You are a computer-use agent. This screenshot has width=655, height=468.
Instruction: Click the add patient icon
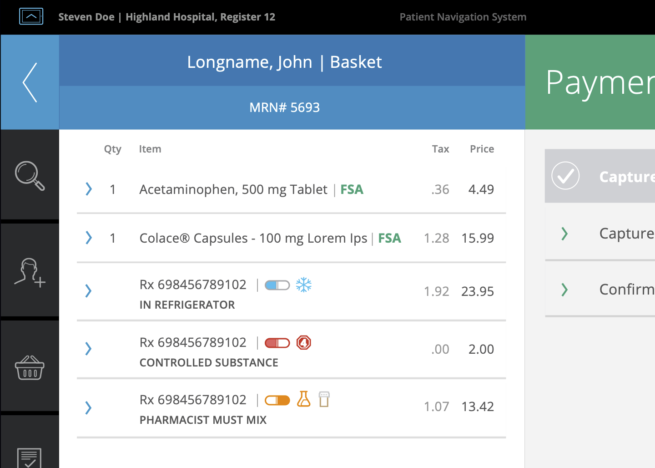click(29, 271)
